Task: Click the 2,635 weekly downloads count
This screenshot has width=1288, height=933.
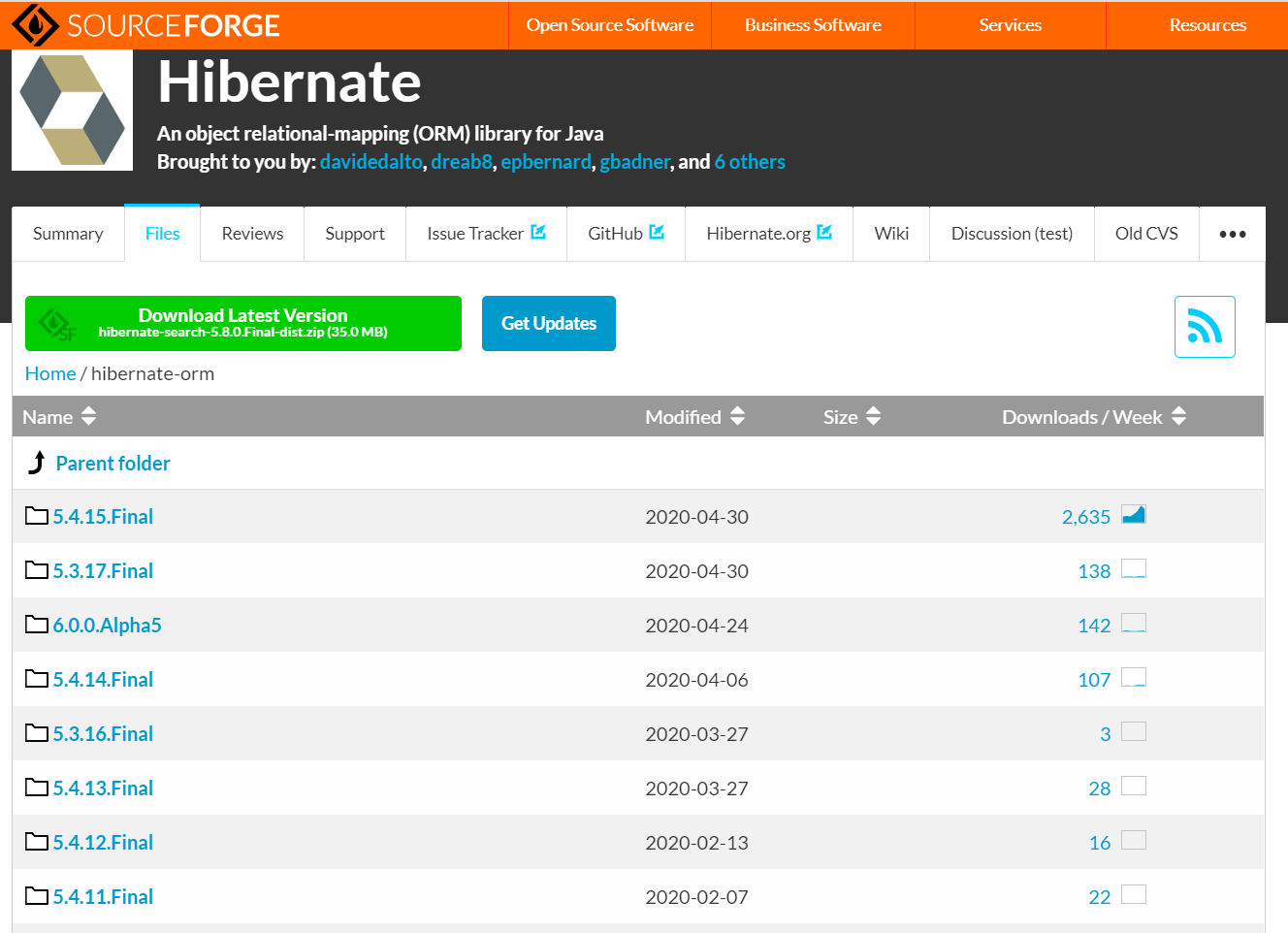Action: coord(1086,517)
